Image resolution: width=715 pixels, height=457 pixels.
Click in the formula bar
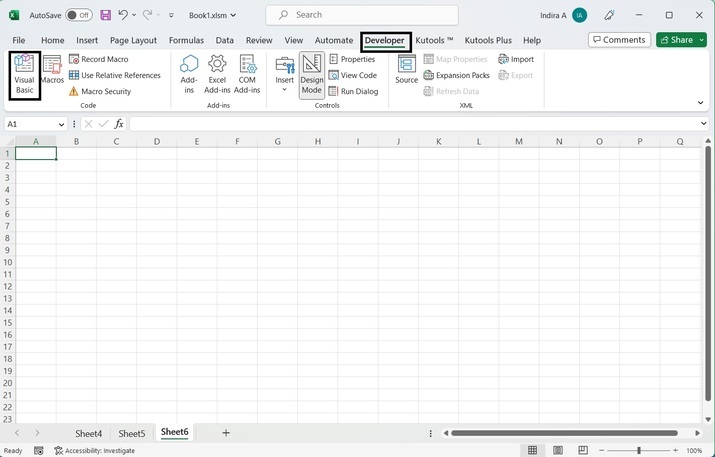[x=414, y=124]
